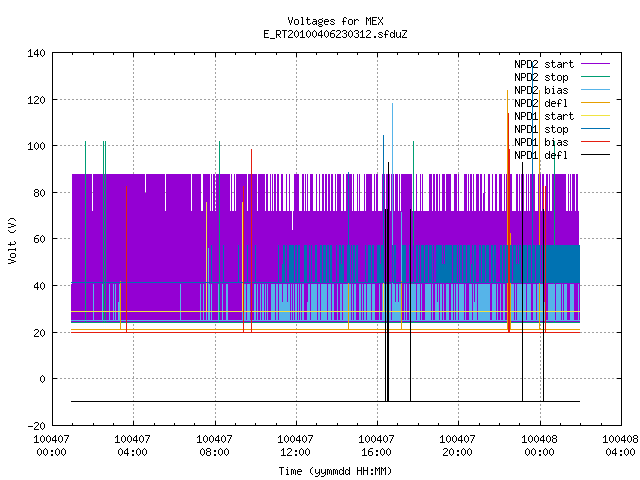The image size is (640, 480).
Task: Click the chart title 'Voltages for MEX'
Action: click(x=335, y=21)
